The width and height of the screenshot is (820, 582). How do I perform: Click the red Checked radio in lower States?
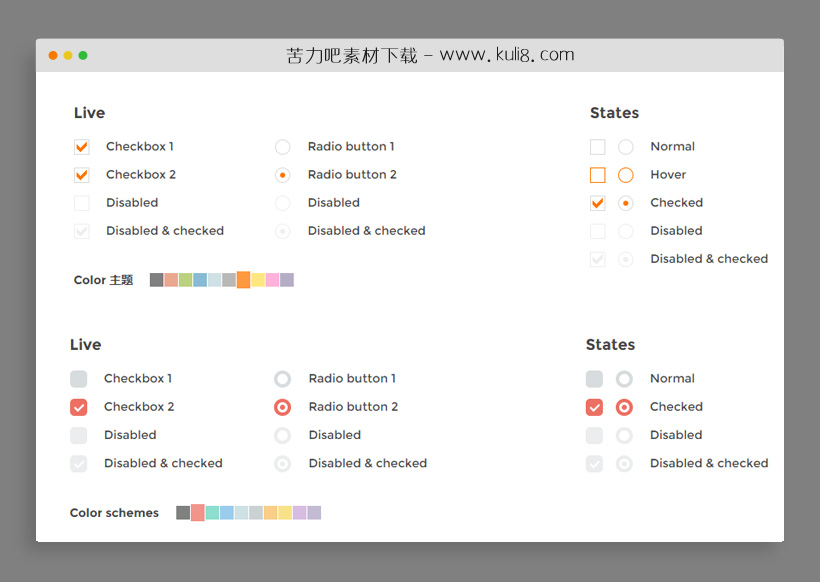click(x=625, y=407)
